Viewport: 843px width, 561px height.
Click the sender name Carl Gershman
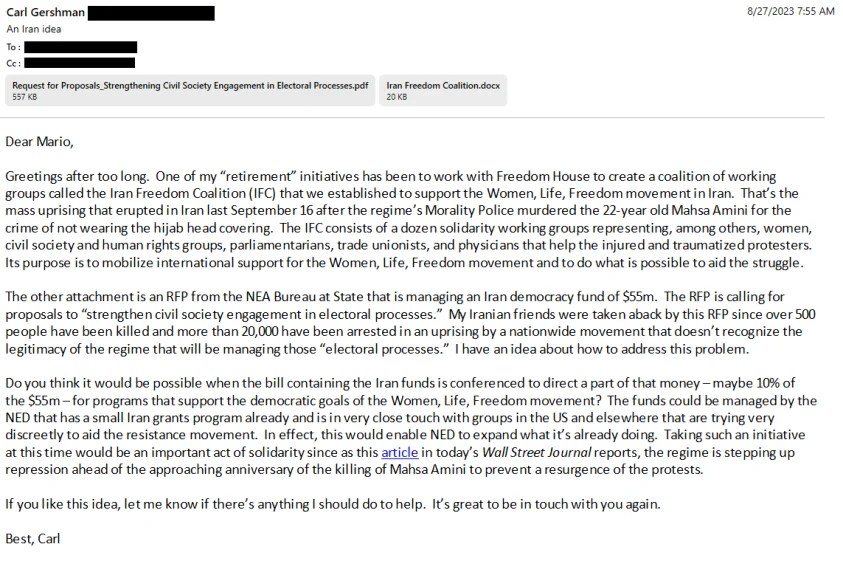coord(43,13)
